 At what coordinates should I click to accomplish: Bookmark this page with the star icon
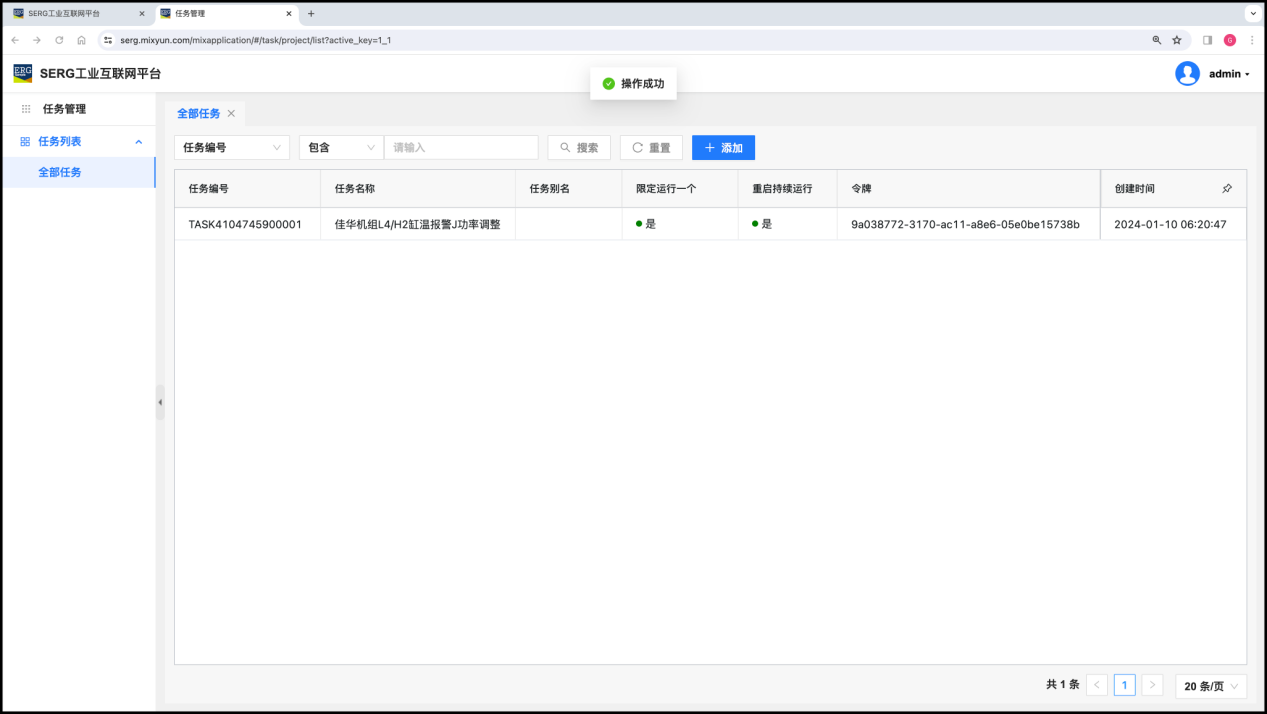point(1177,40)
